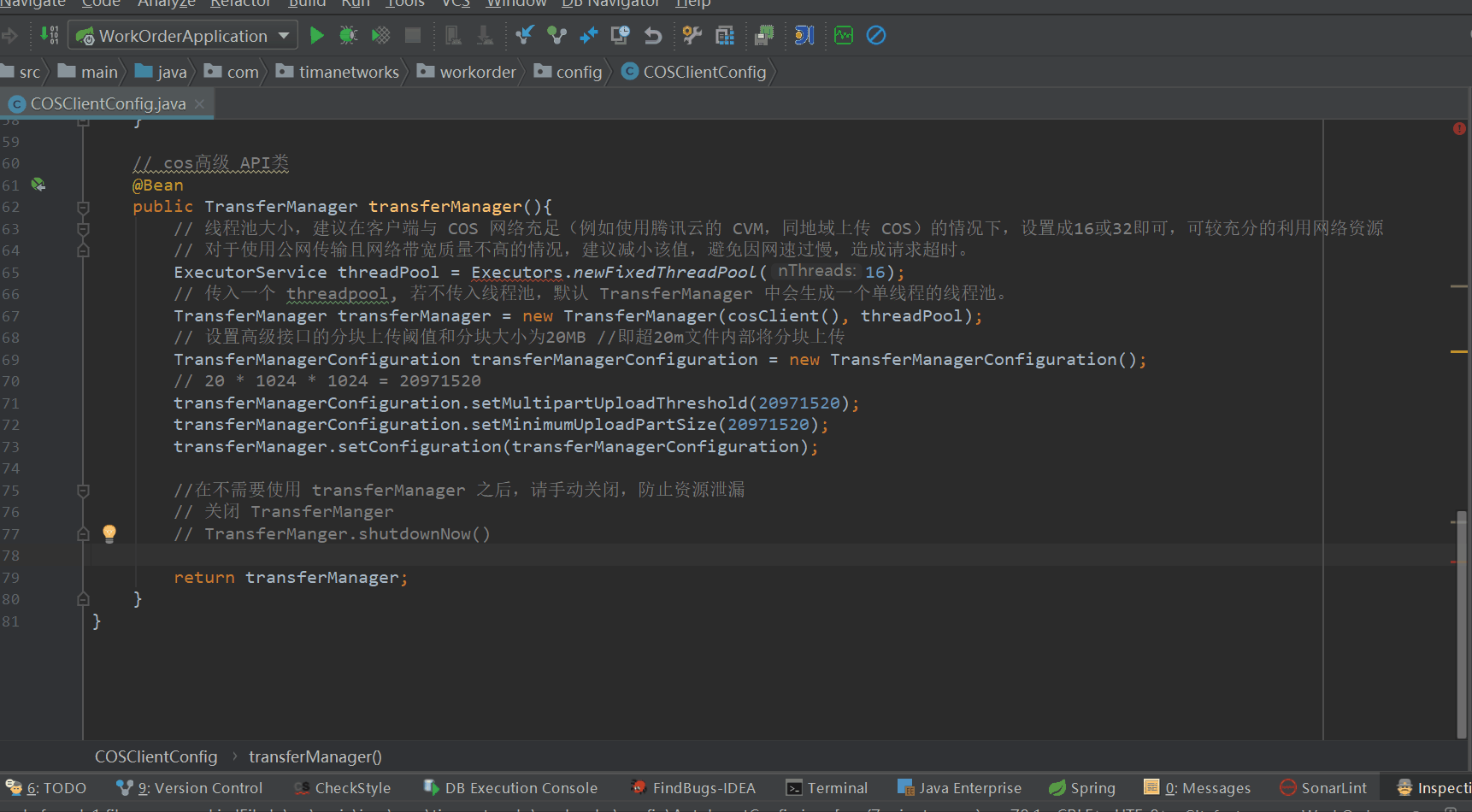Open the FindBugs-IDEA tool window
Viewport: 1472px width, 812px height.
pos(693,788)
